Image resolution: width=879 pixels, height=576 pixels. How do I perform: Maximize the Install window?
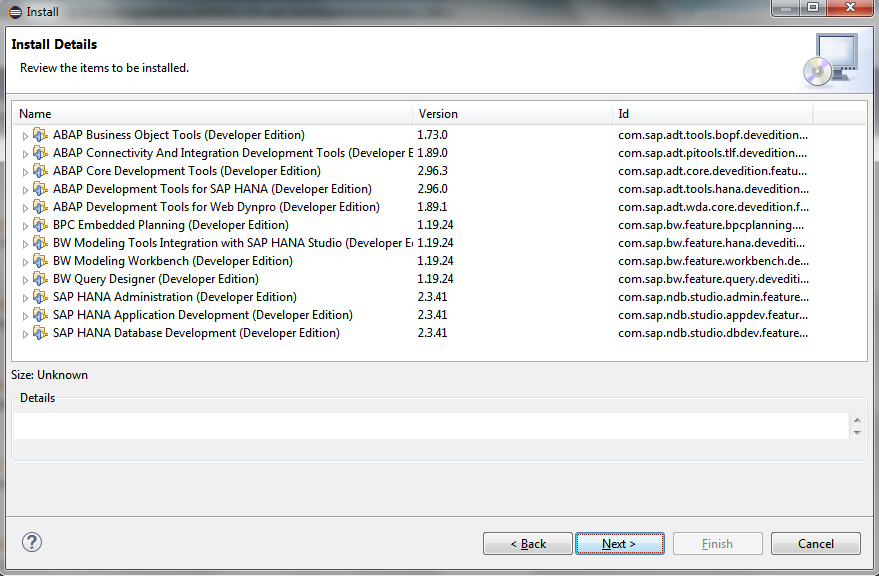pyautogui.click(x=813, y=7)
